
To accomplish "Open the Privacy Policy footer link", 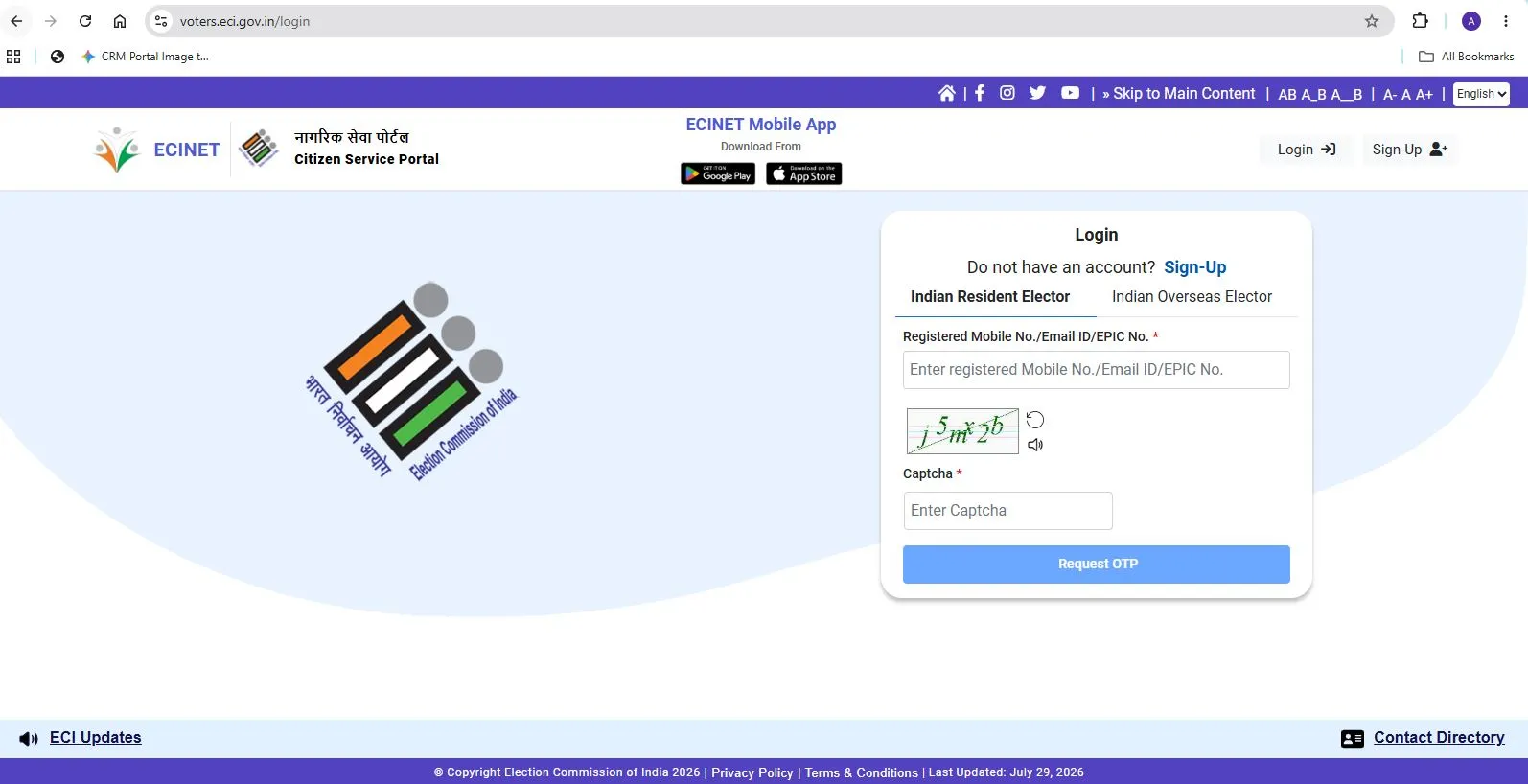I will (752, 772).
